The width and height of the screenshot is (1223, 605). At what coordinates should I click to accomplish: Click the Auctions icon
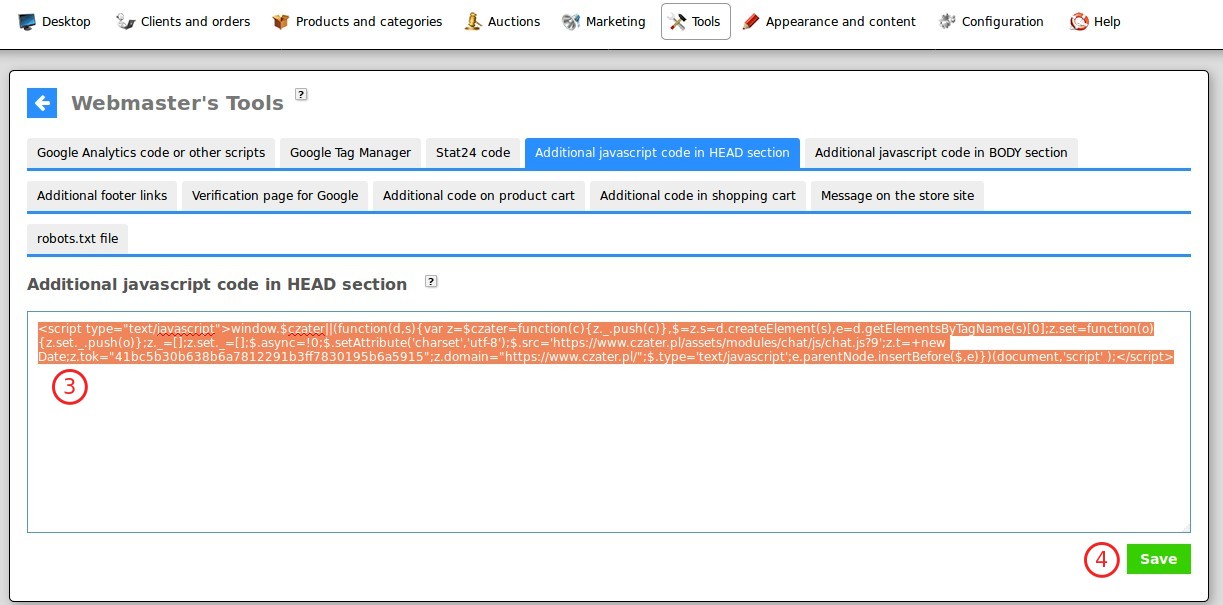pyautogui.click(x=474, y=21)
